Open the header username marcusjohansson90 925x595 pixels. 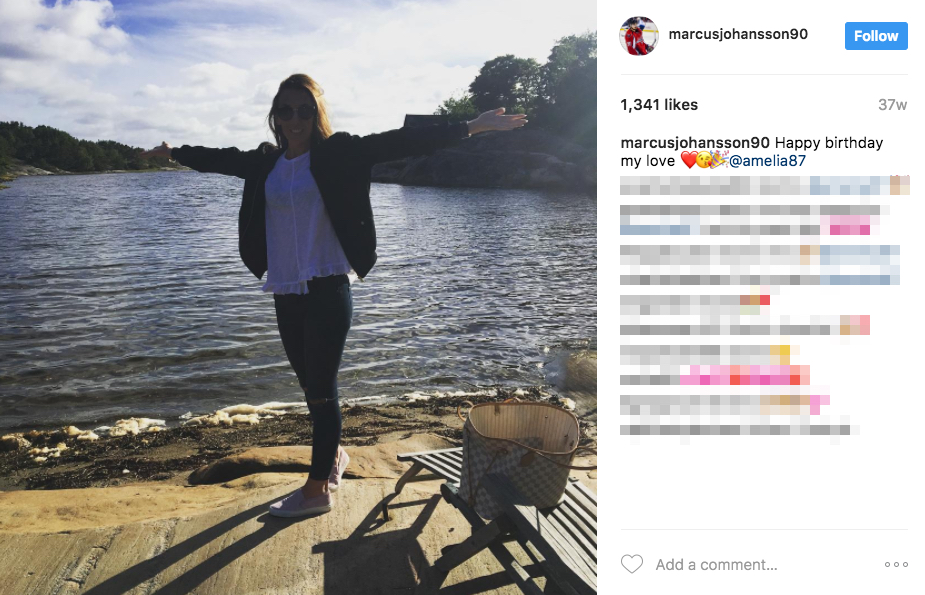coord(738,34)
